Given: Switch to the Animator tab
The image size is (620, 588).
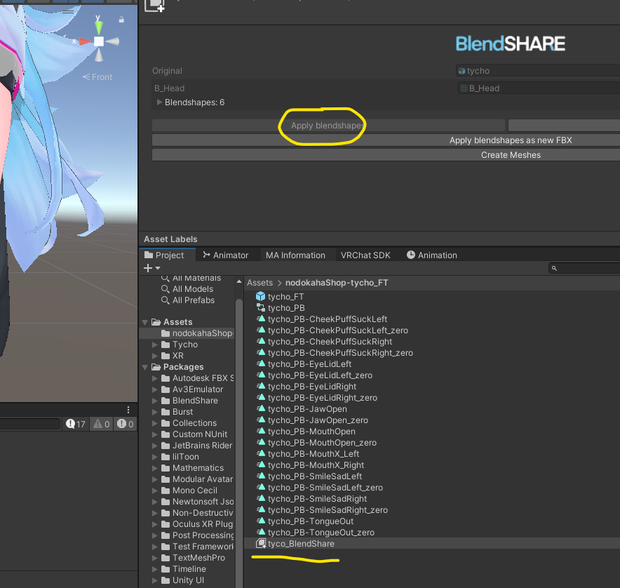Looking at the screenshot, I should point(225,255).
